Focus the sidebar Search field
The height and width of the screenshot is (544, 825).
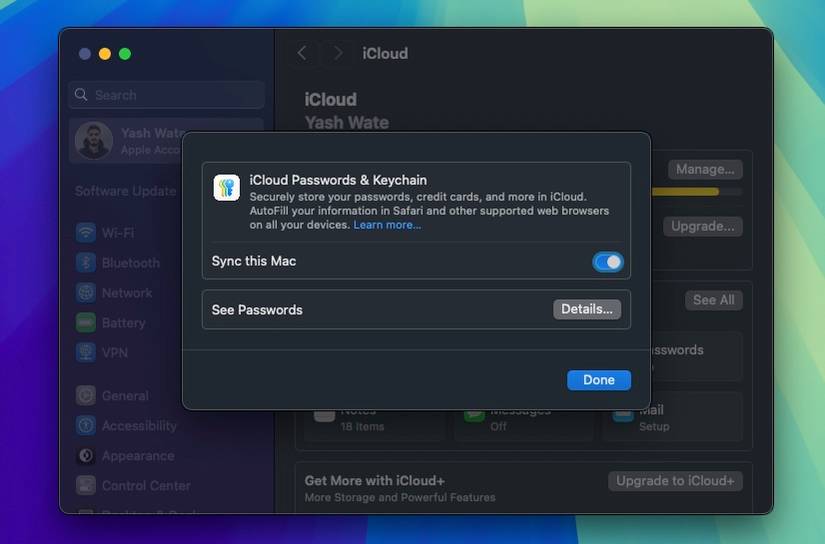click(166, 95)
